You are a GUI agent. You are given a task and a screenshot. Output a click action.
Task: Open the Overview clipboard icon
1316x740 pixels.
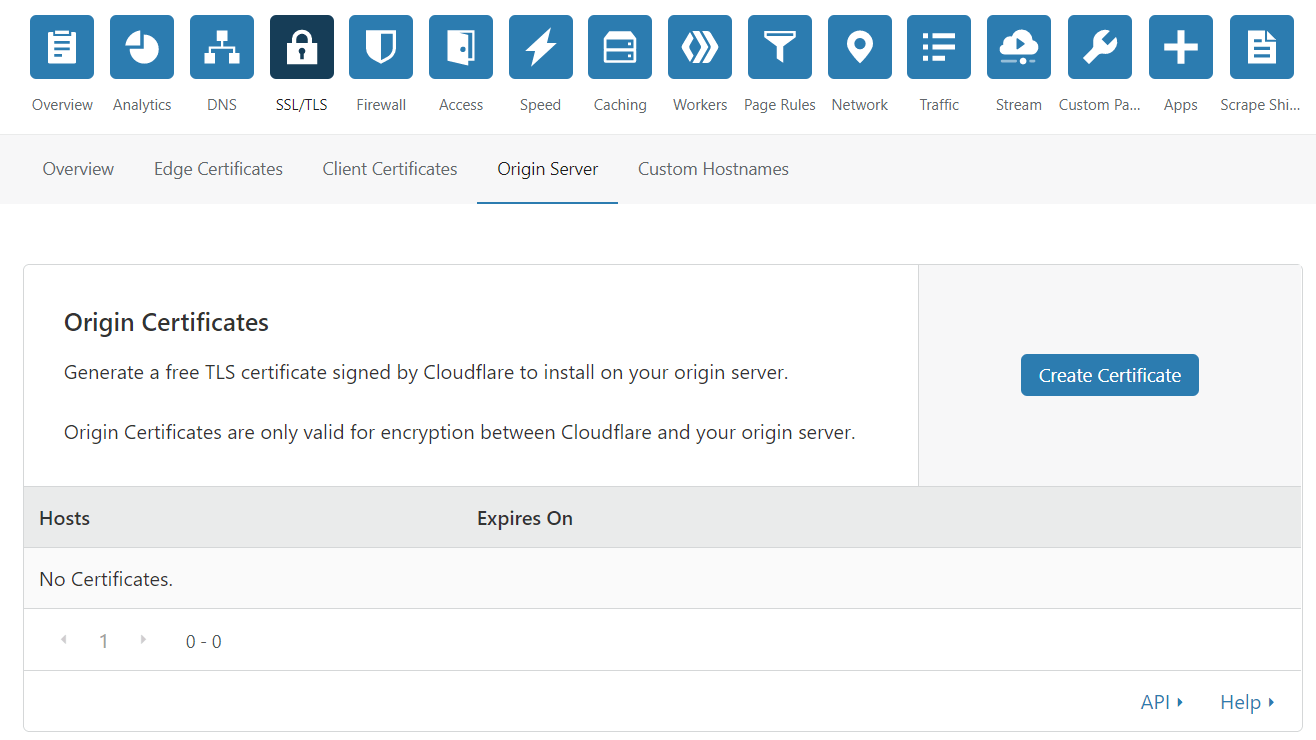click(x=62, y=47)
